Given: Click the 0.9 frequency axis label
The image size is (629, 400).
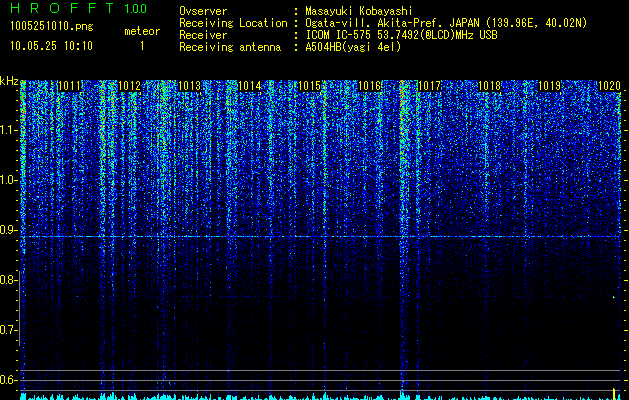Looking at the screenshot, I should click(8, 230).
